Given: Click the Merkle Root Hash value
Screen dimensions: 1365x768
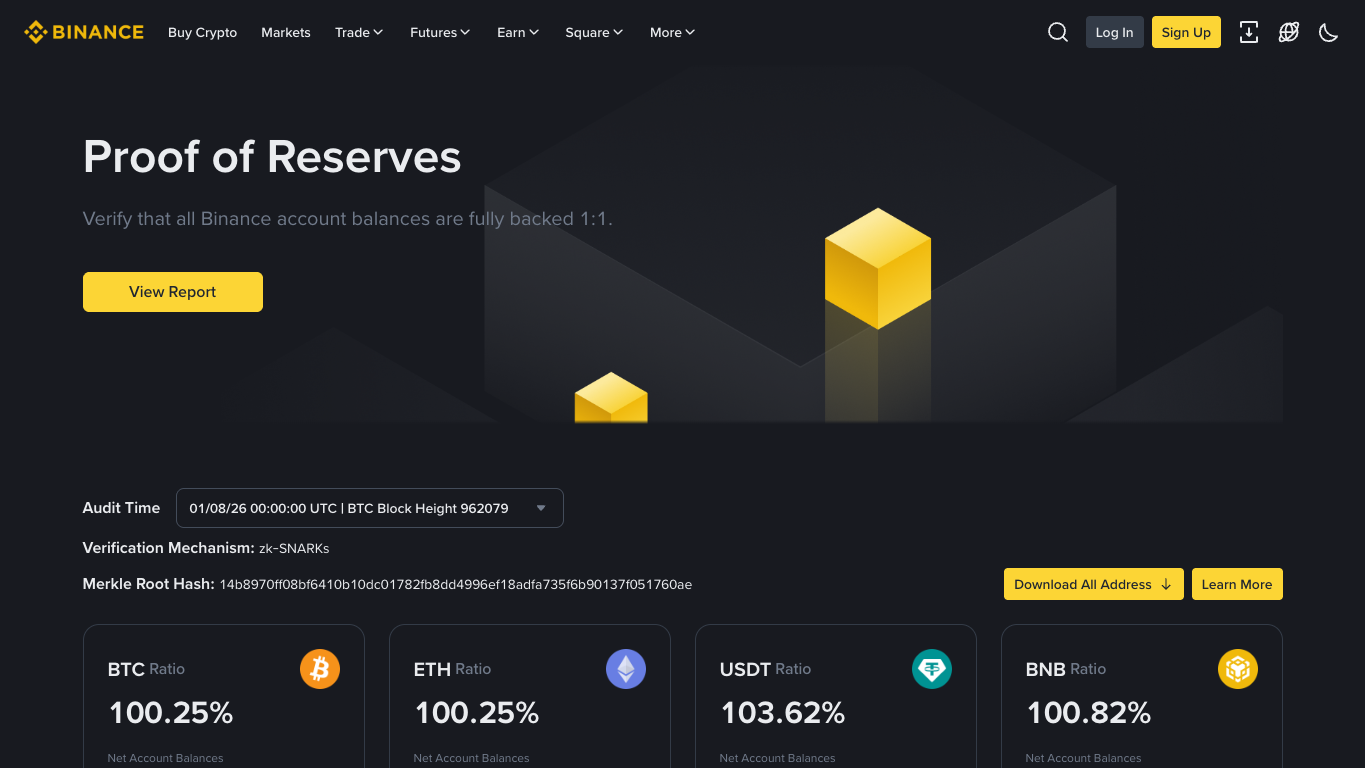Looking at the screenshot, I should tap(456, 584).
